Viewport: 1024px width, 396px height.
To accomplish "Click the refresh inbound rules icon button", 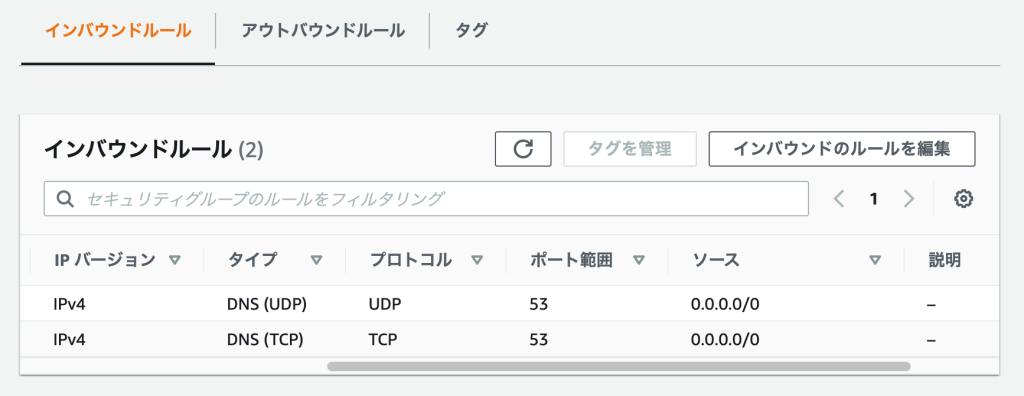I will pos(523,149).
